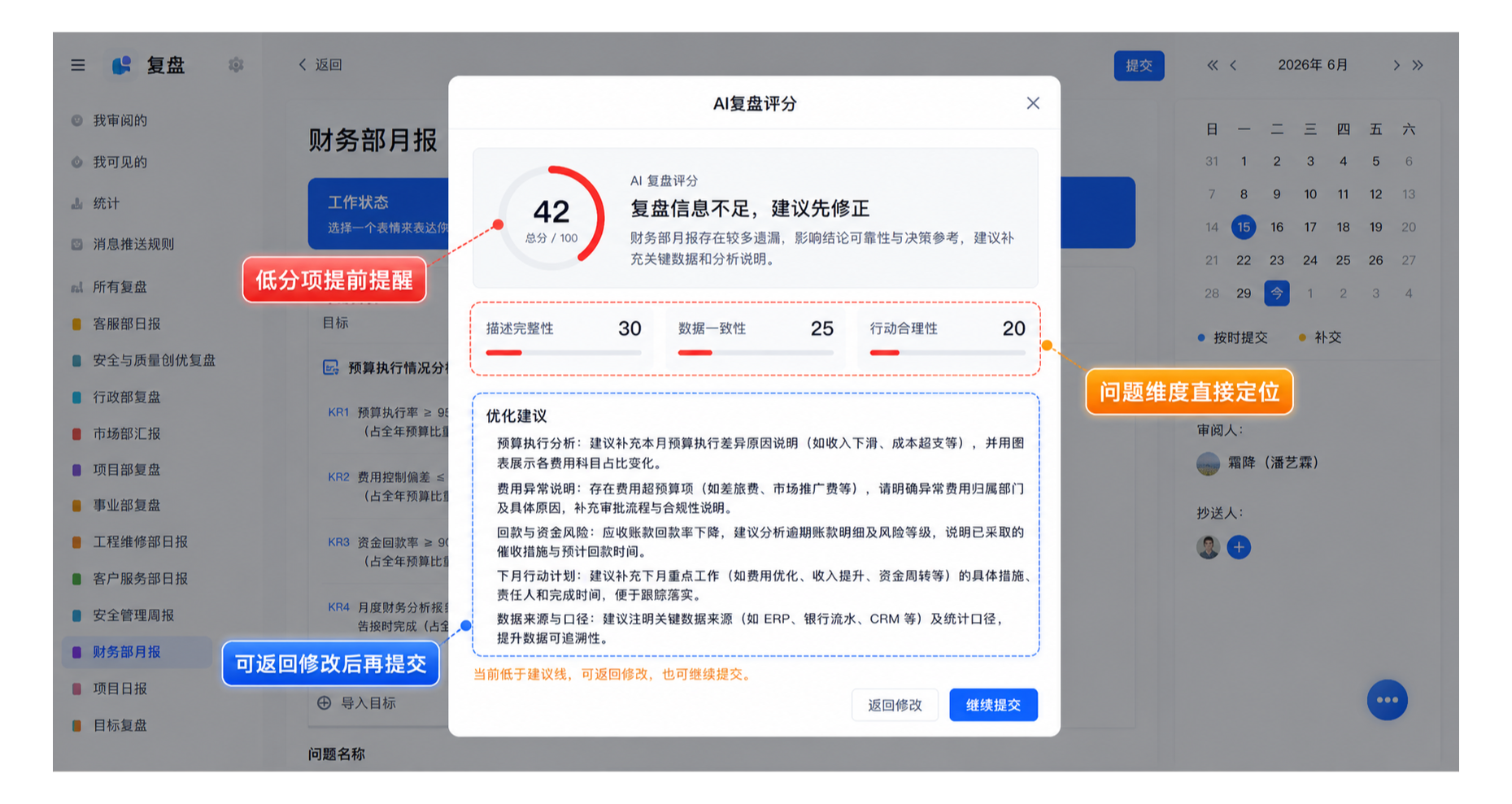Go back with the 返回 arrow

(x=320, y=65)
